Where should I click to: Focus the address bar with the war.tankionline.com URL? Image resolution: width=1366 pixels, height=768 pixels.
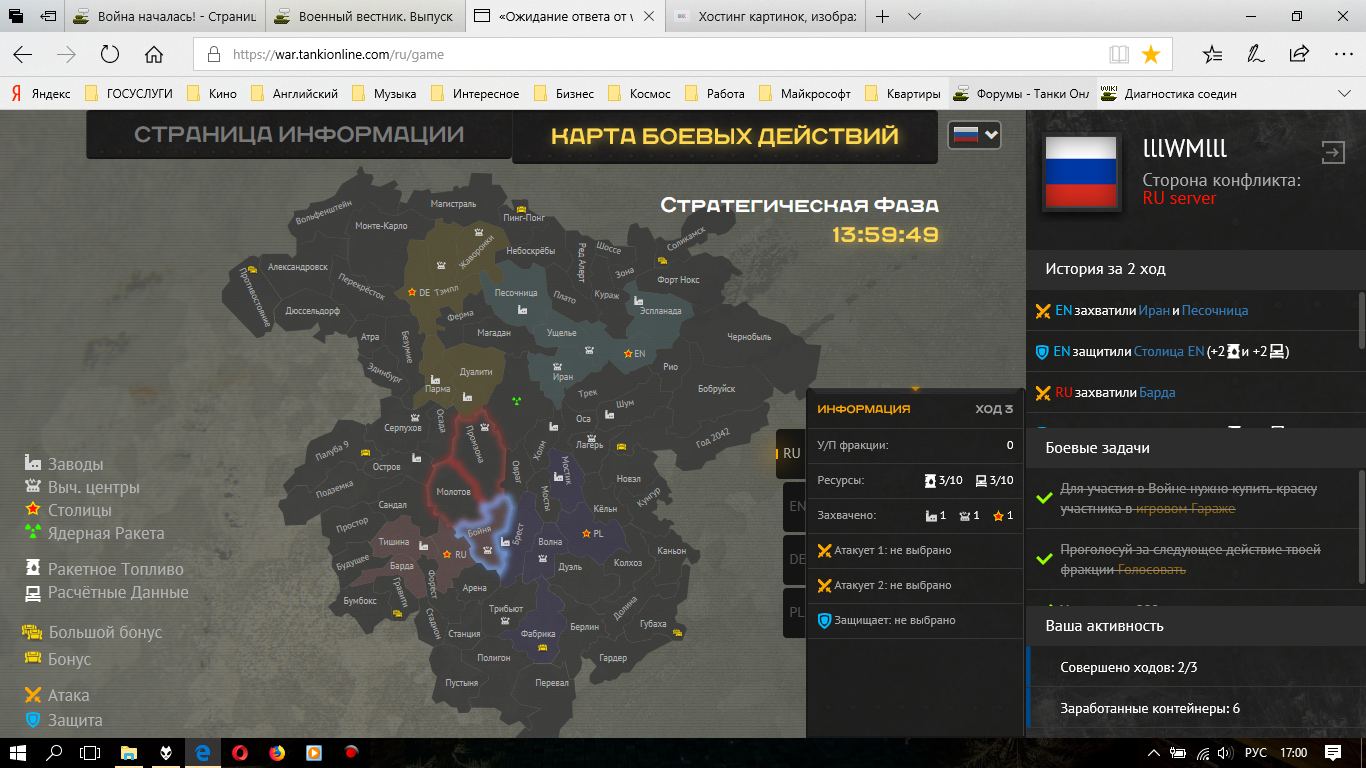pos(650,54)
